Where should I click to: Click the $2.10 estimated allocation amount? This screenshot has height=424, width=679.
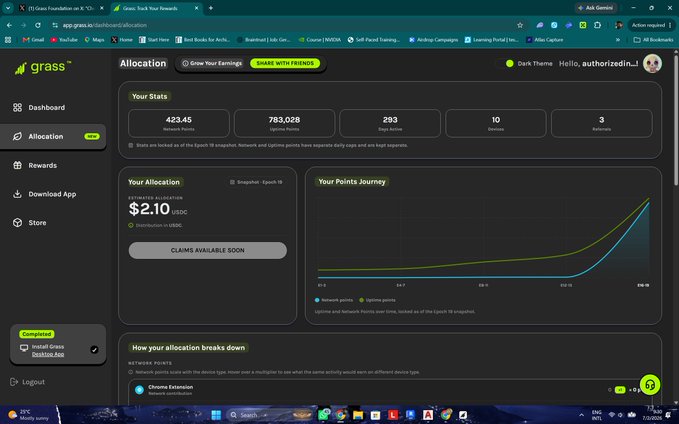149,209
